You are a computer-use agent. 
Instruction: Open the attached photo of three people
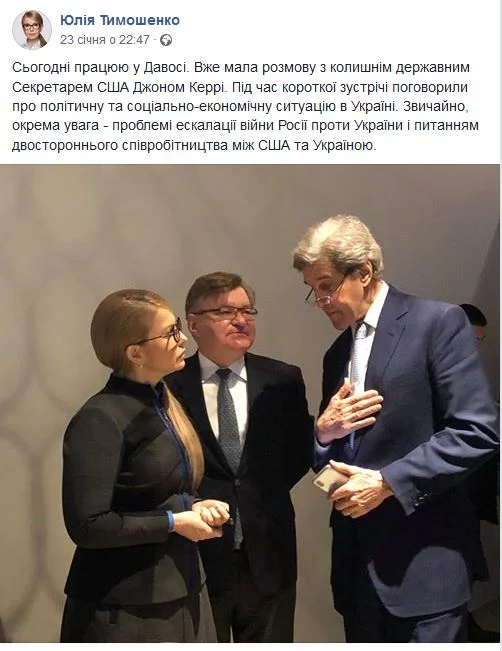tap(250, 403)
